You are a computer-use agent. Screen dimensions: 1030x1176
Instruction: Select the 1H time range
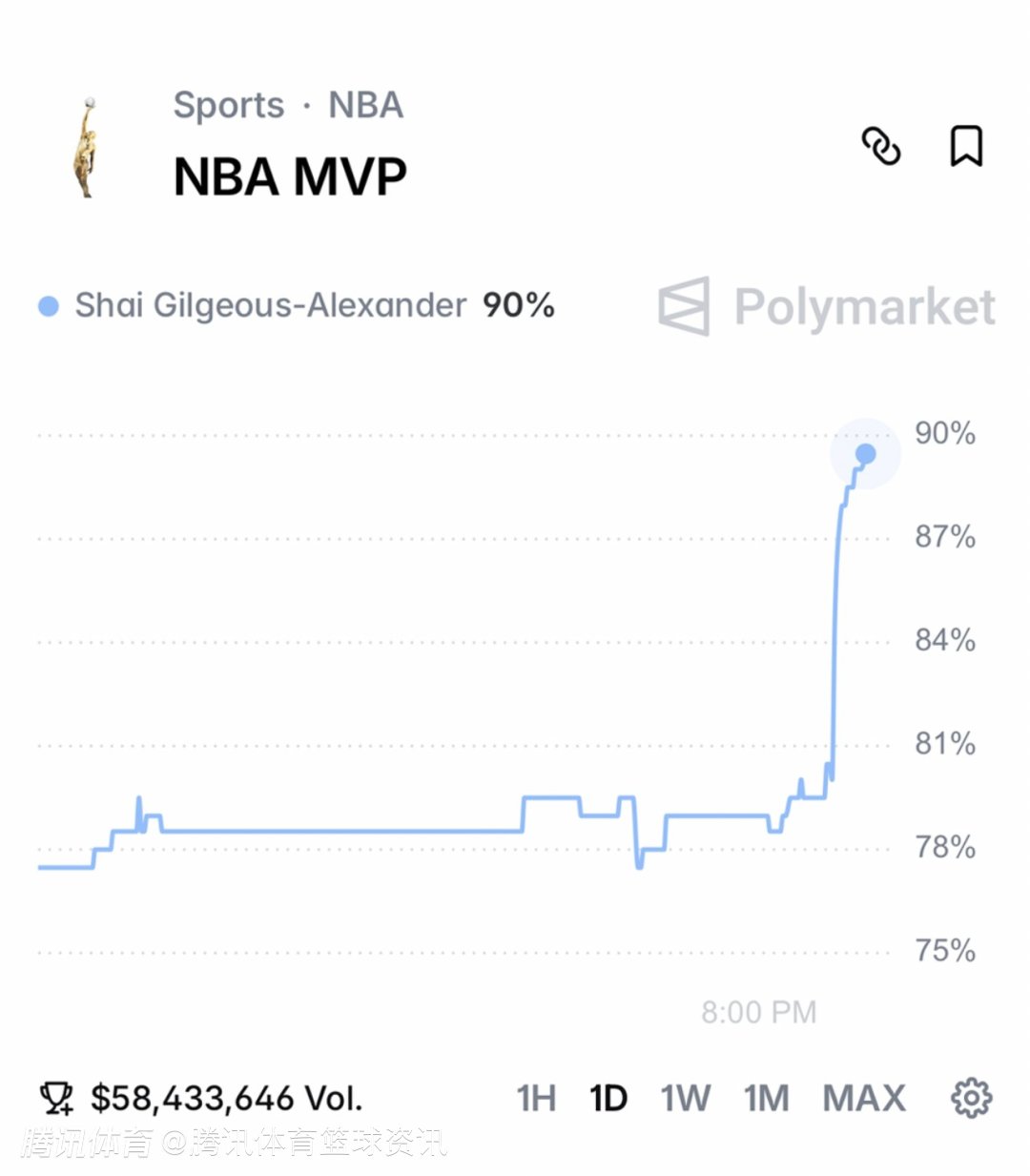(x=536, y=1099)
